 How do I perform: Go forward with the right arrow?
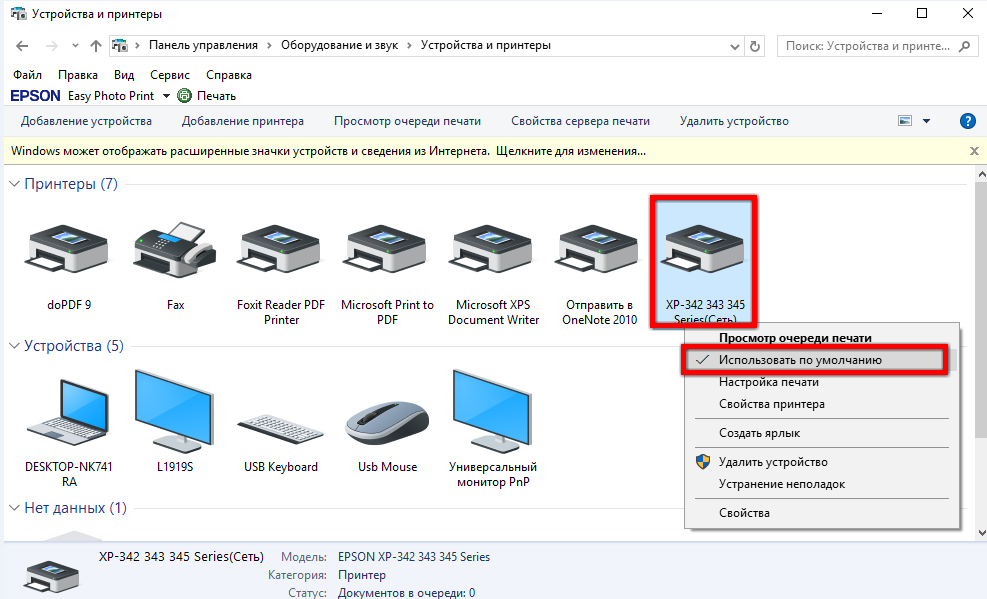point(52,46)
